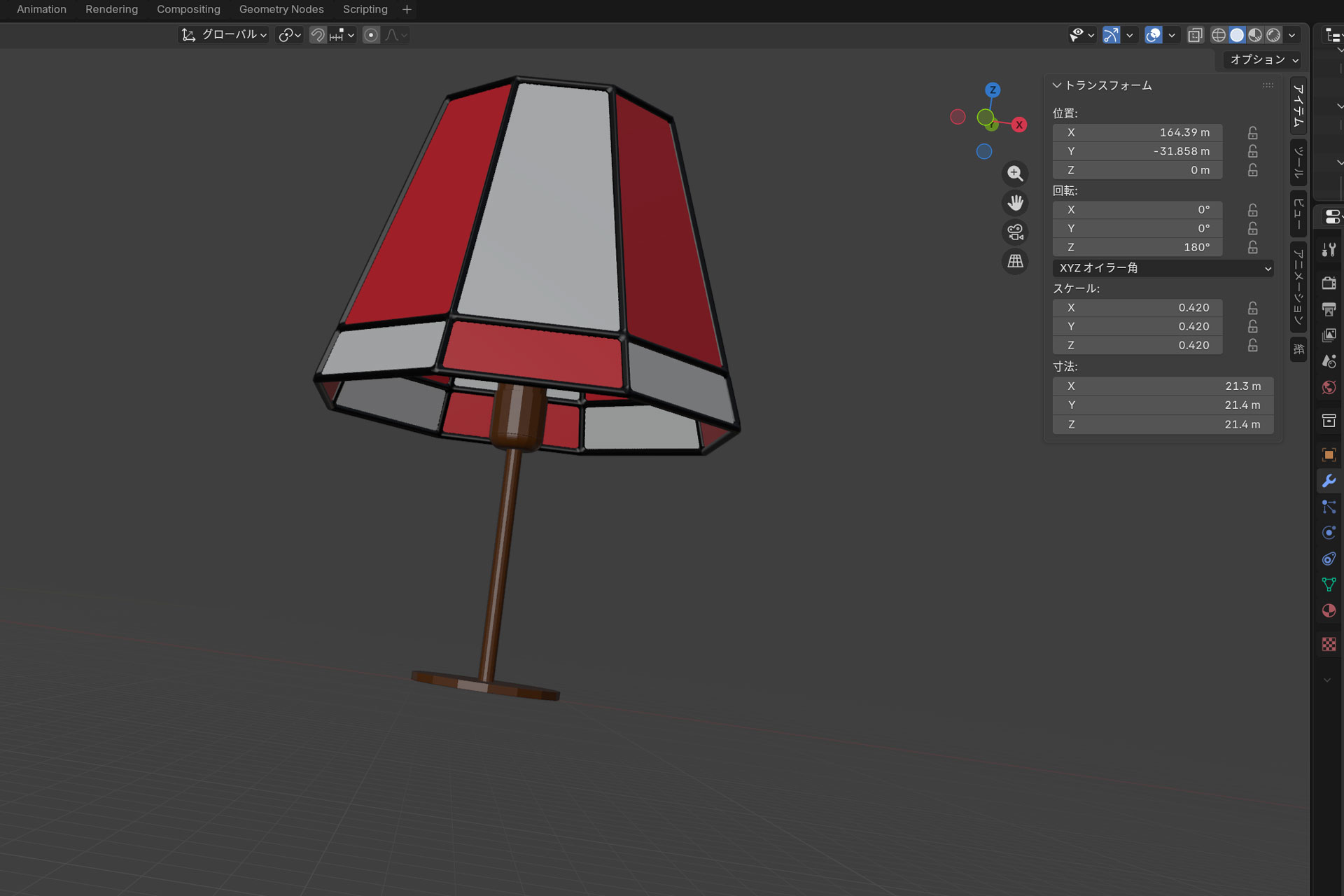The width and height of the screenshot is (1344, 896).
Task: Open the グローバル orientation dropdown
Action: point(224,35)
